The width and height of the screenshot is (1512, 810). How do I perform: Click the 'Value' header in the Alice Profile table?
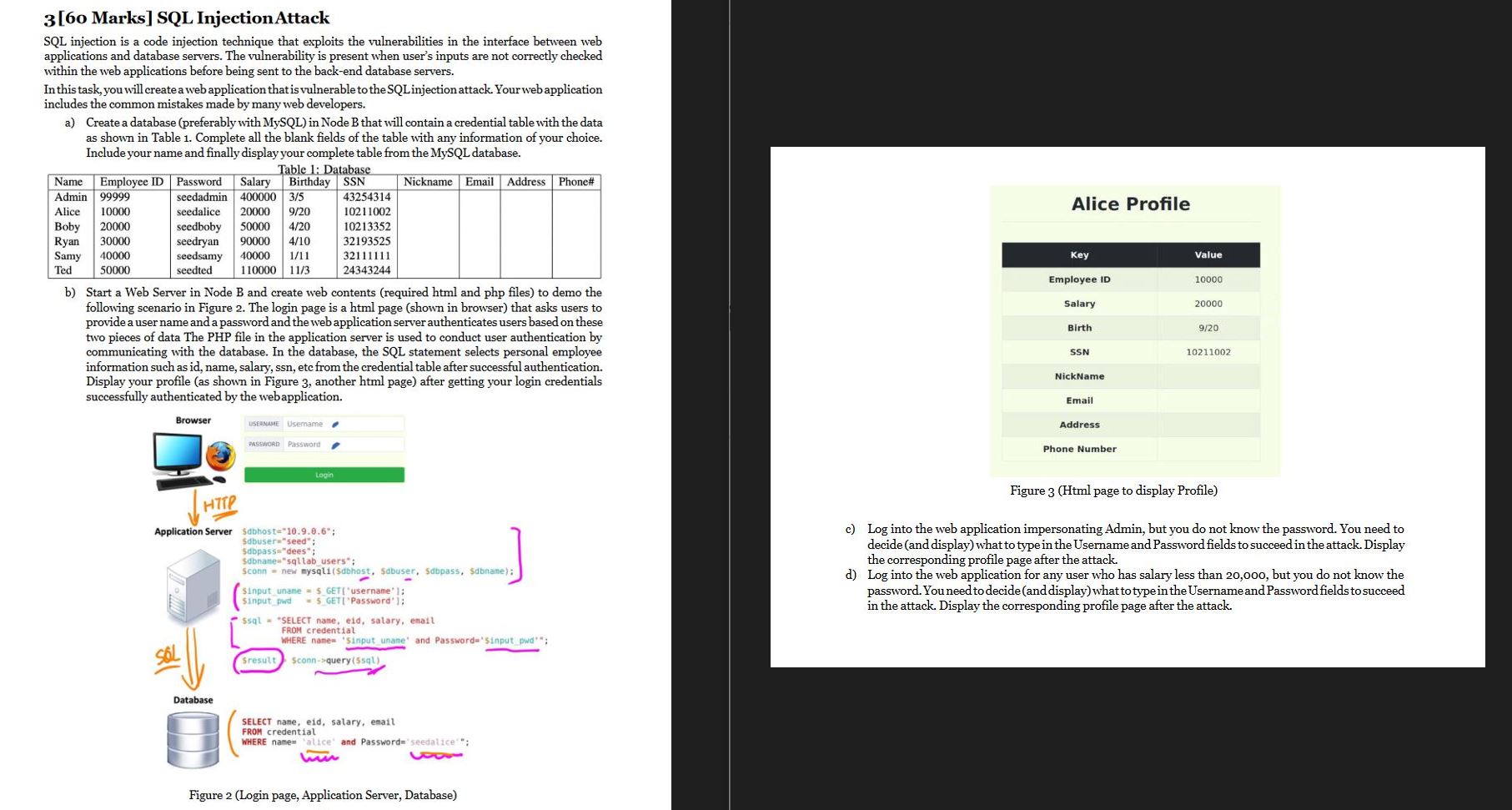tap(1208, 255)
